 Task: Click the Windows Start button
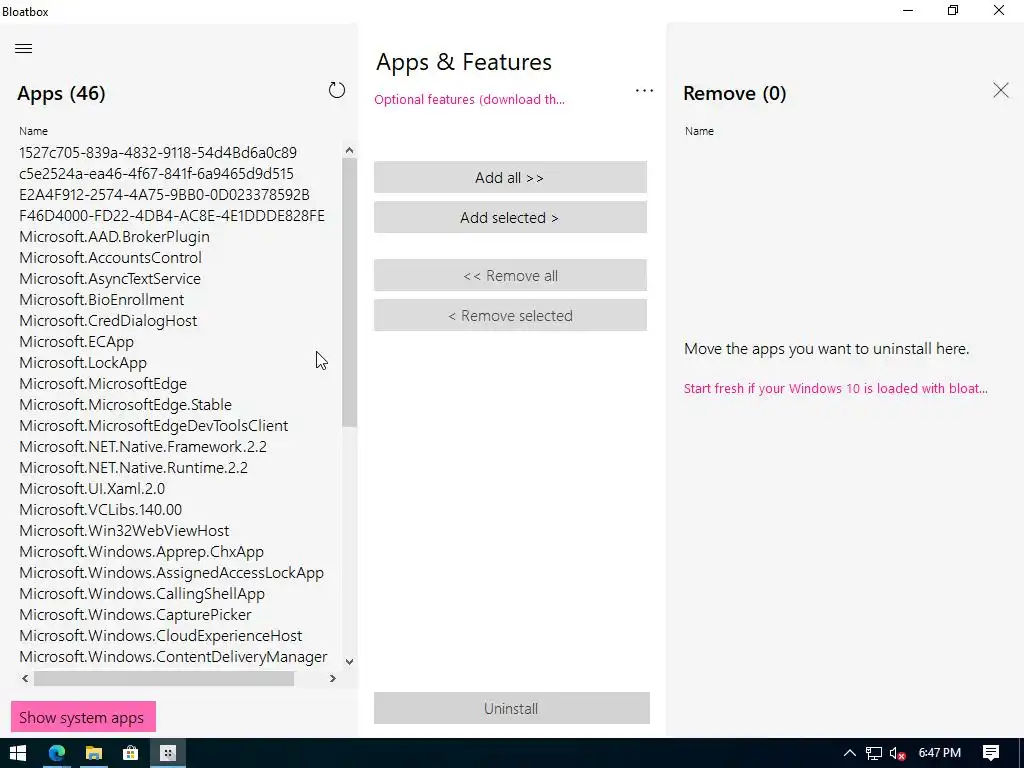pyautogui.click(x=18, y=753)
